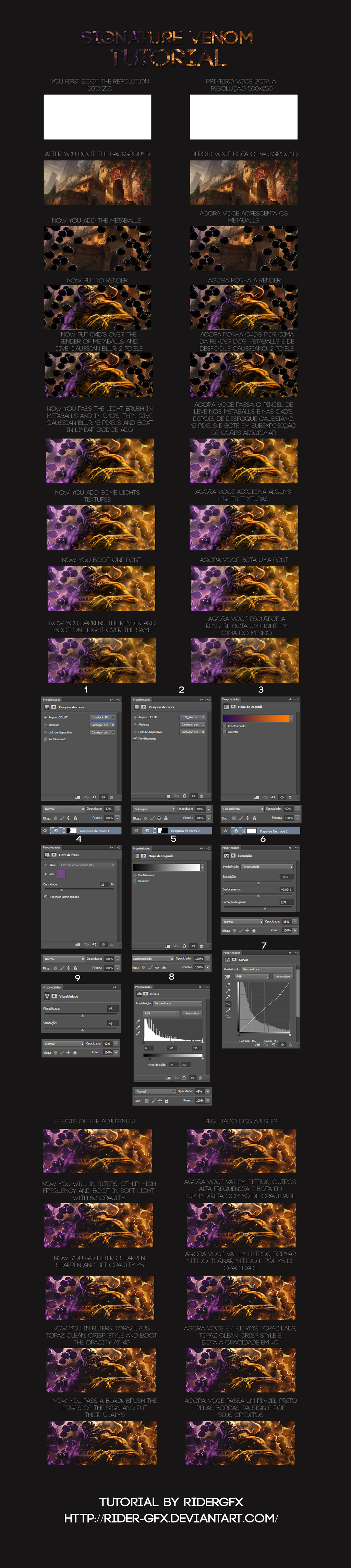Select Arquivo 3DLUT radio beside filmstock_50
This screenshot has height=1568, width=351.
pyautogui.click(x=45, y=717)
